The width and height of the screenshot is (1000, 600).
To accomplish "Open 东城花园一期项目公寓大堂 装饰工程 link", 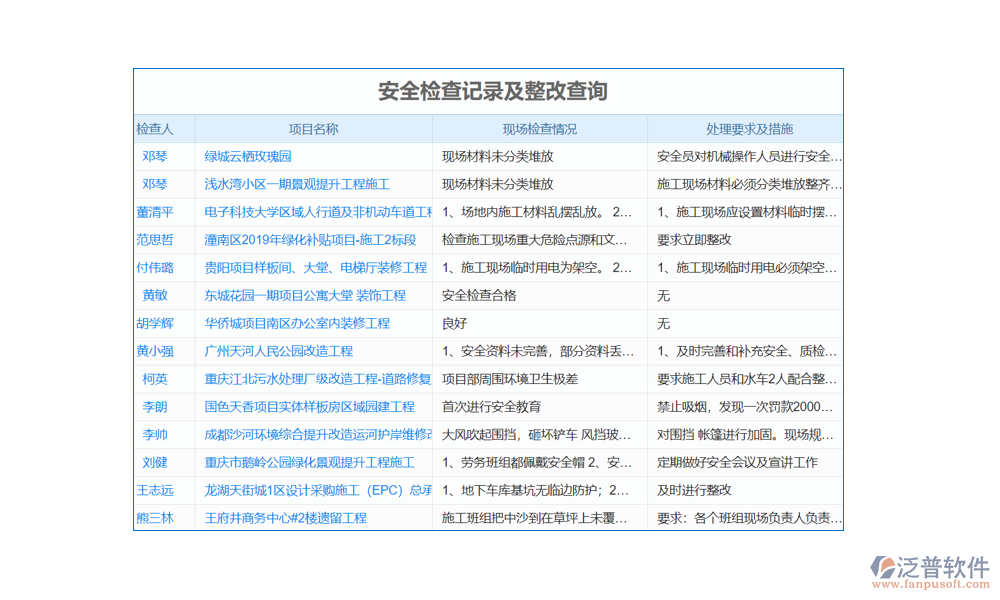I will click(x=305, y=296).
